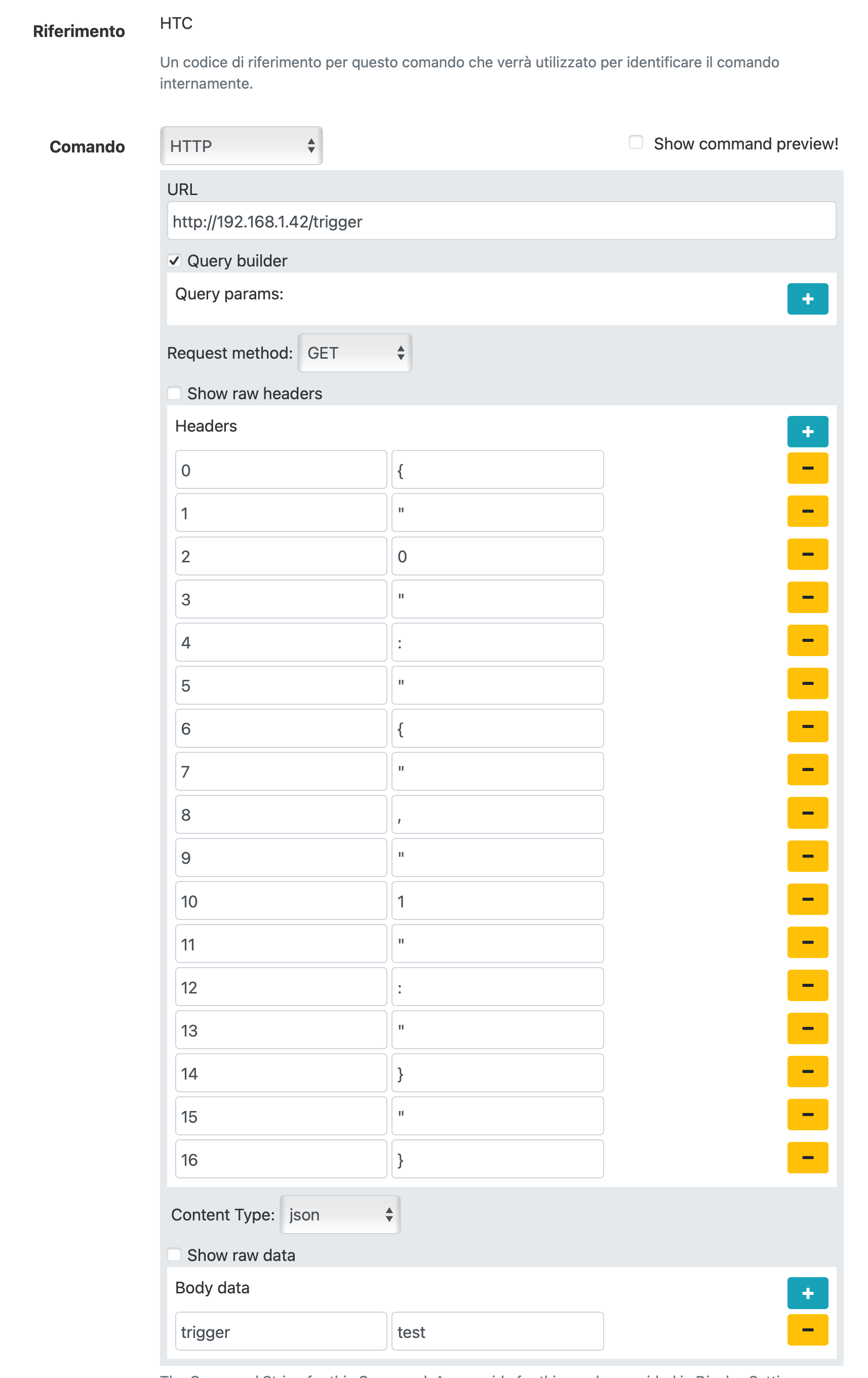Screen dimensions: 868x1378
Task: Remove header row numbered 8
Action: pyautogui.click(x=807, y=813)
